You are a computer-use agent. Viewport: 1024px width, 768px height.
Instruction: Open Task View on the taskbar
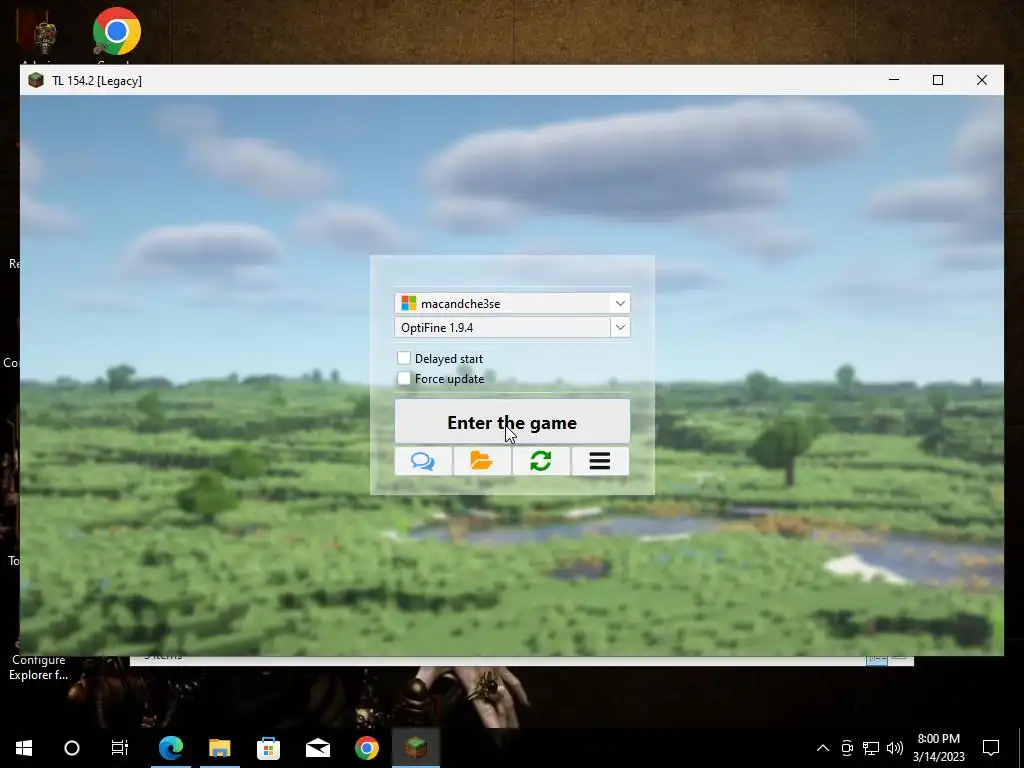[120, 748]
